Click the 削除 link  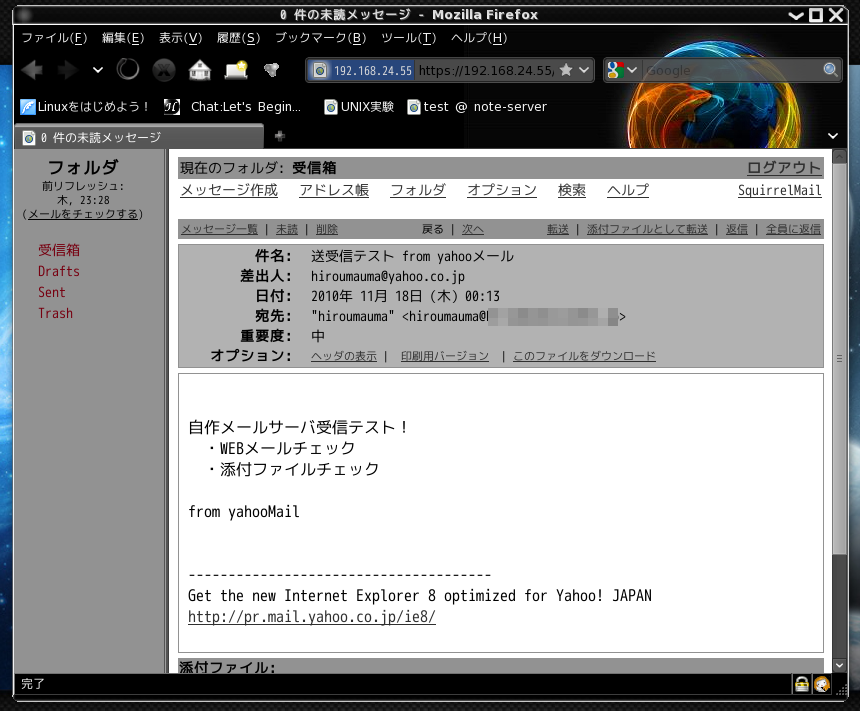tap(327, 229)
